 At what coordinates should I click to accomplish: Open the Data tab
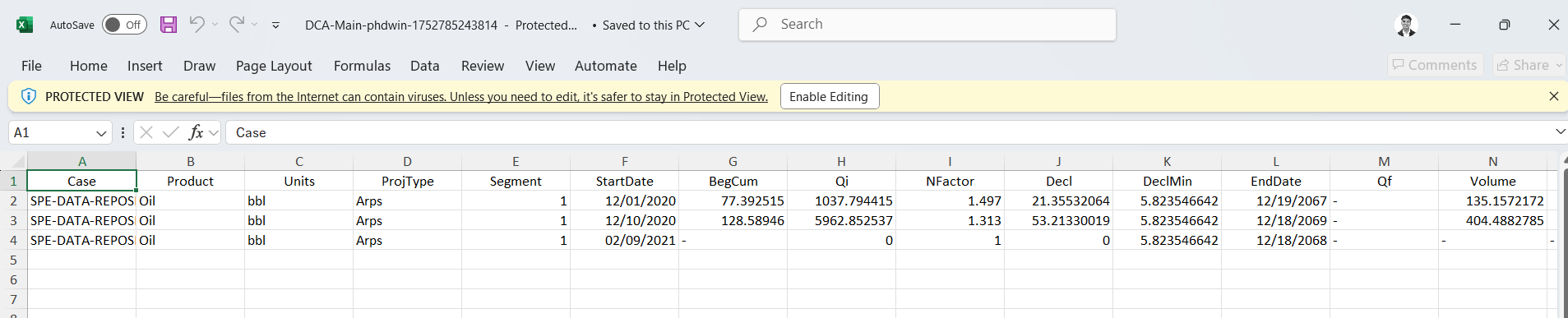pos(424,66)
